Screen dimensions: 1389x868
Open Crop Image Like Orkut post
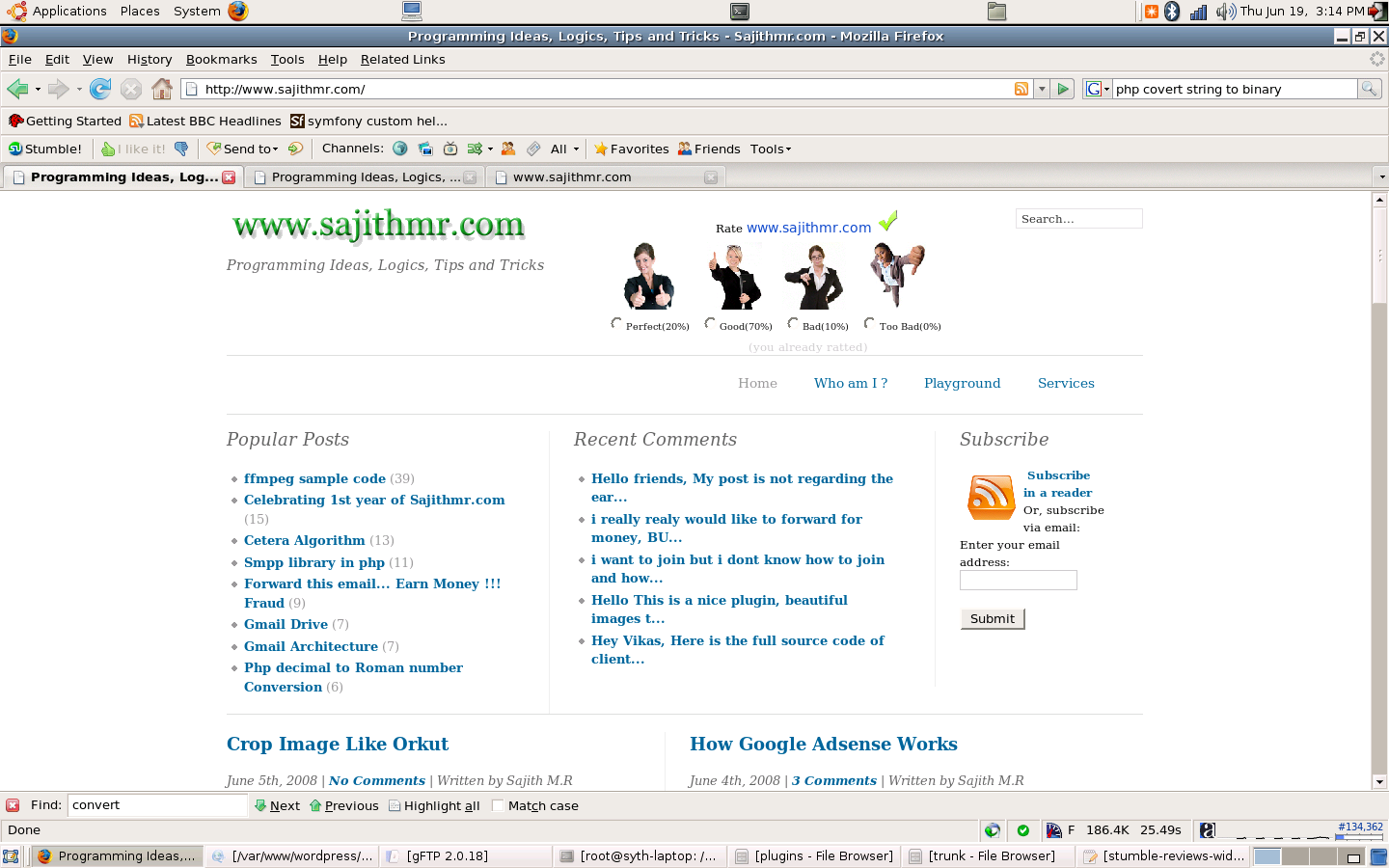pos(338,745)
